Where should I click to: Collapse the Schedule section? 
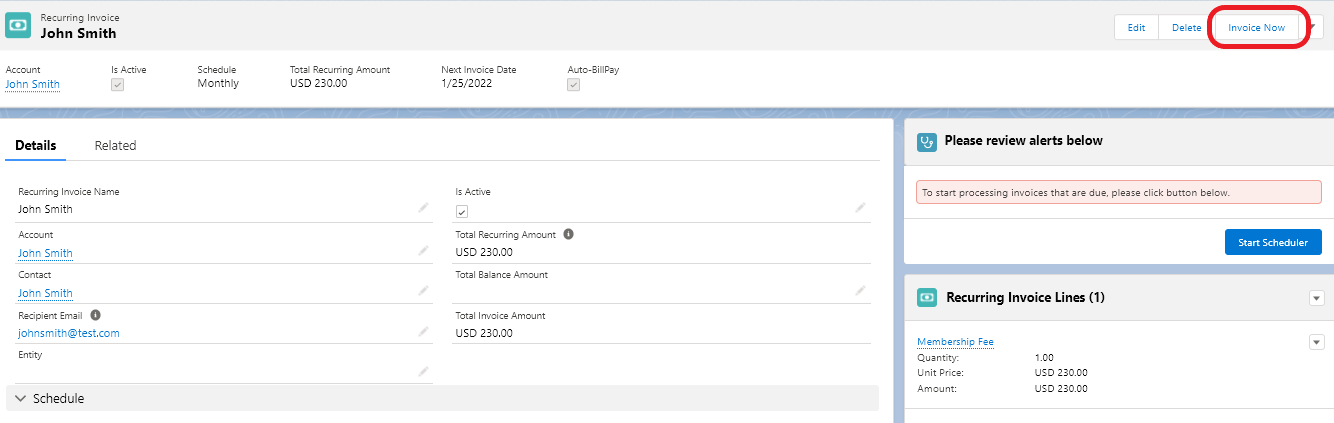point(20,398)
